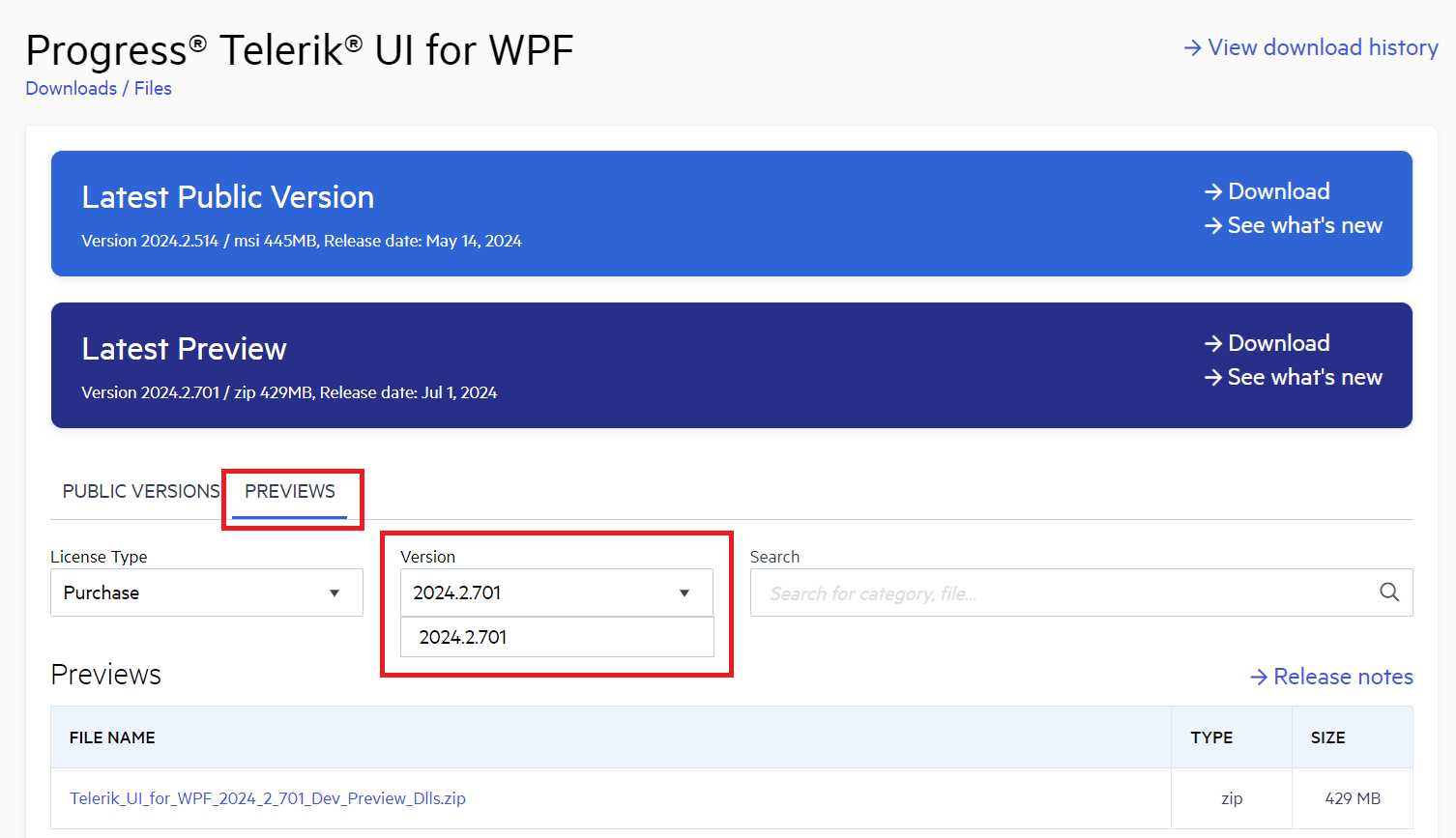Open the Files breadcrumb link

[153, 88]
